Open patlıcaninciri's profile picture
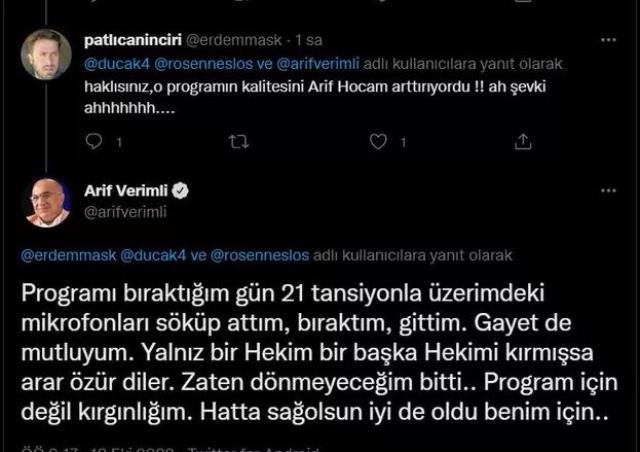Screen dimensions: 640x452 47,54
